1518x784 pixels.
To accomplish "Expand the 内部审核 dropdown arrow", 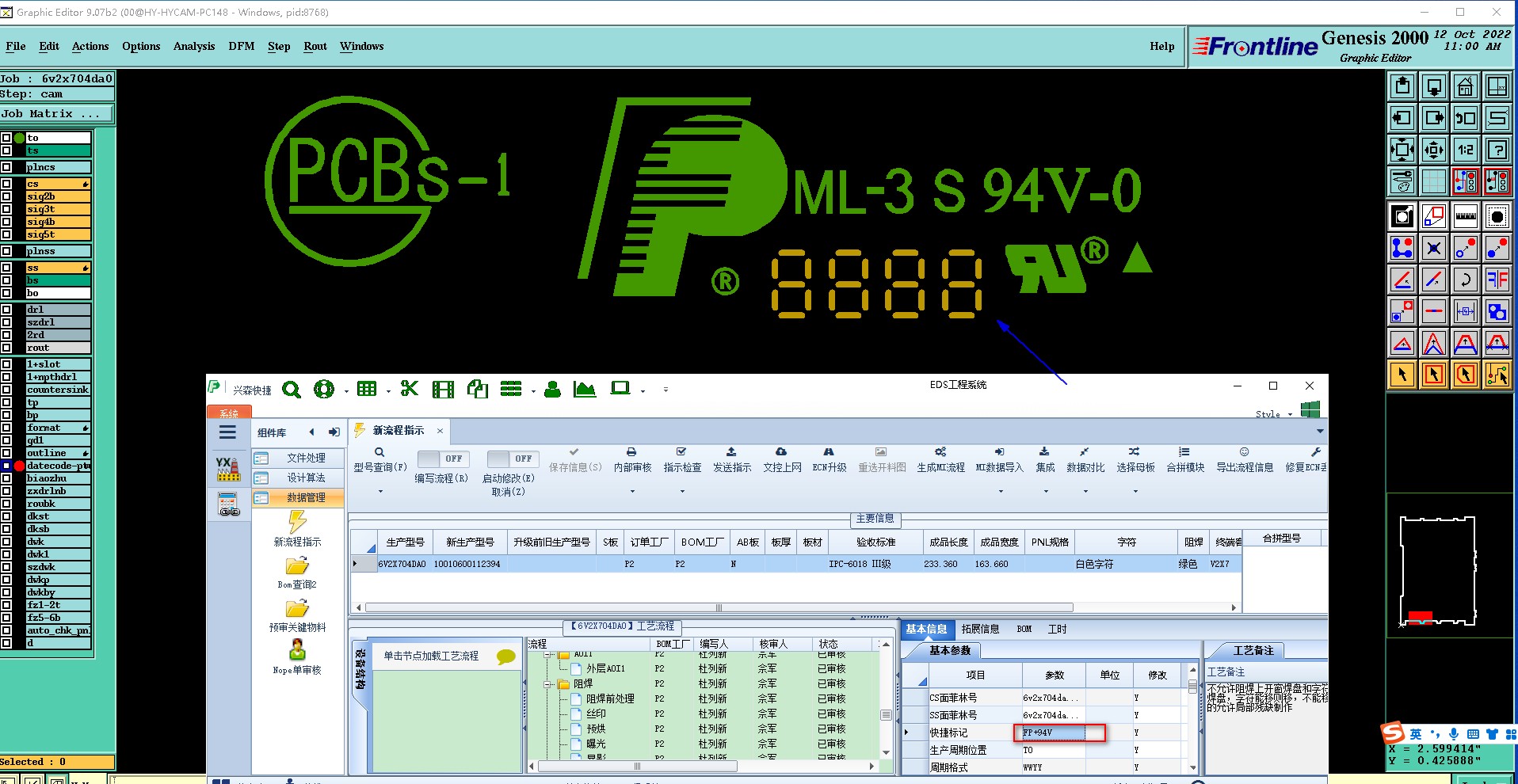I will point(632,492).
